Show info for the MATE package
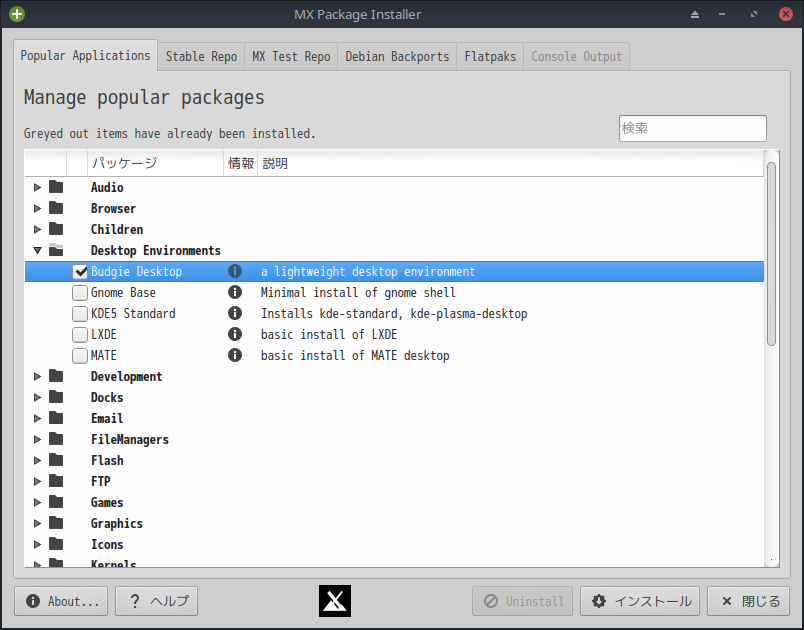804x630 pixels. tap(235, 355)
